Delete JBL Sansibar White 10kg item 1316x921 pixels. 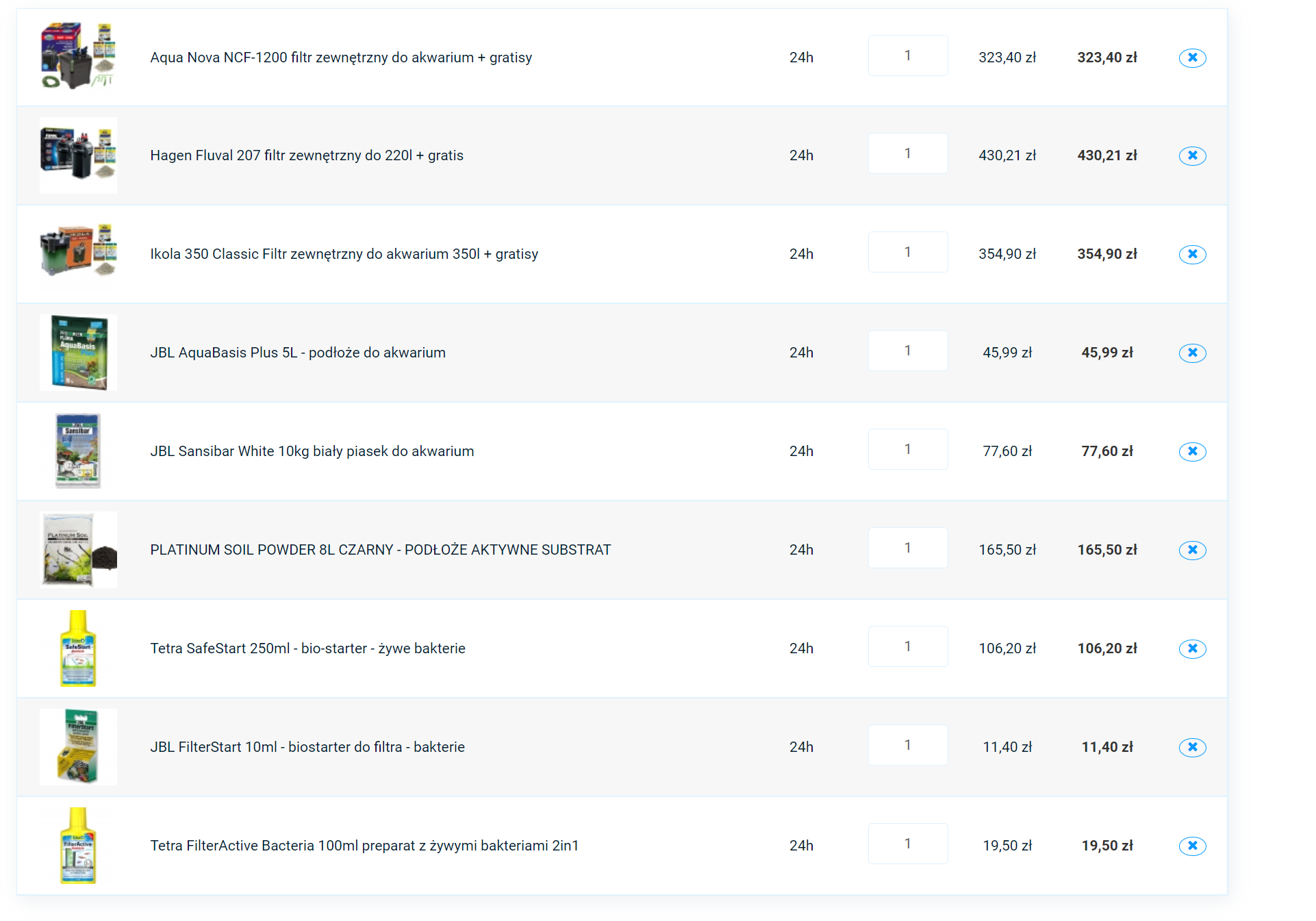(x=1192, y=451)
